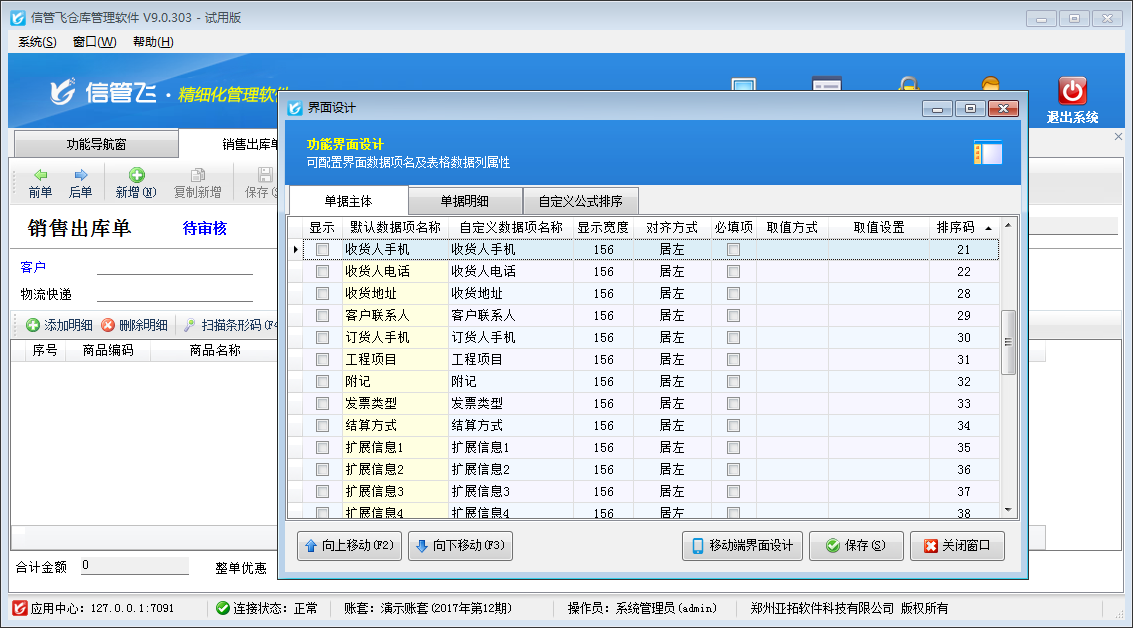
Task: Click the 前单 previous order arrow icon
Action: 40,175
